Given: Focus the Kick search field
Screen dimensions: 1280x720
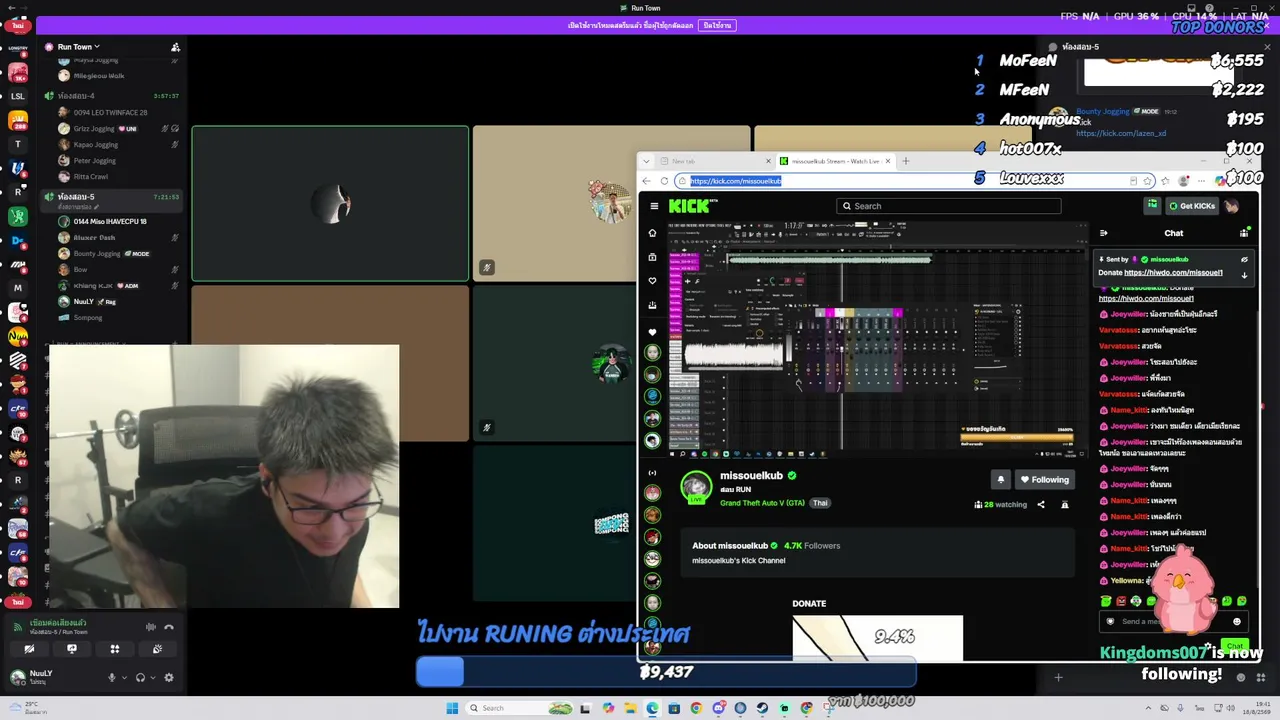Looking at the screenshot, I should 948,206.
